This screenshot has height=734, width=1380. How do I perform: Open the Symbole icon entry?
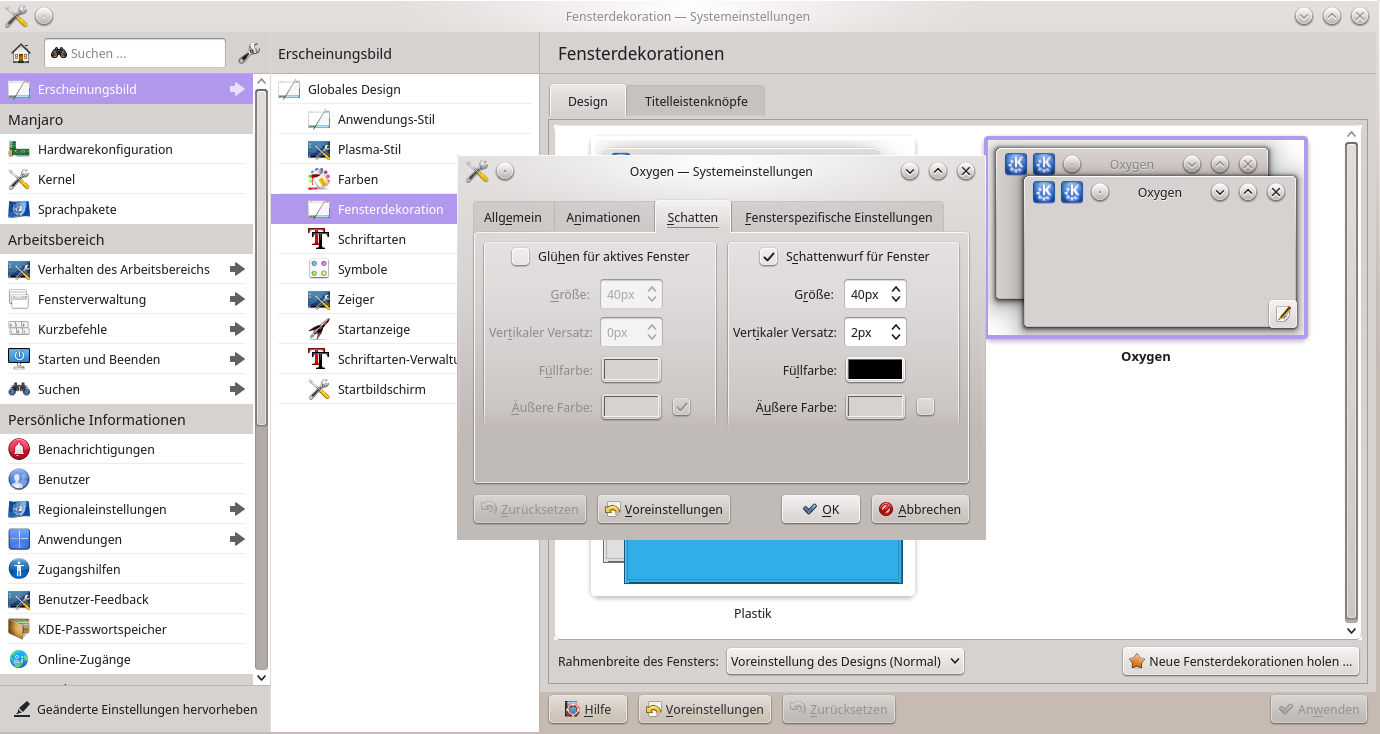click(x=319, y=269)
